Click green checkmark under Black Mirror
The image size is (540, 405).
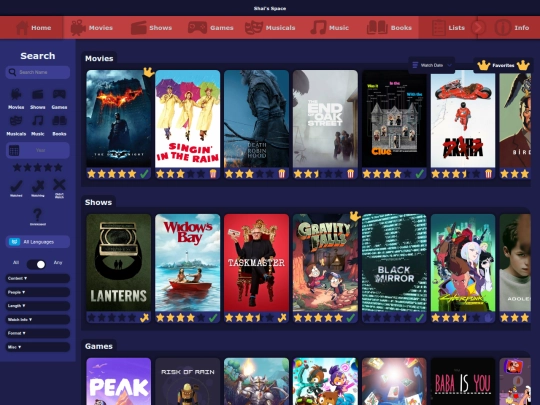[x=420, y=318]
